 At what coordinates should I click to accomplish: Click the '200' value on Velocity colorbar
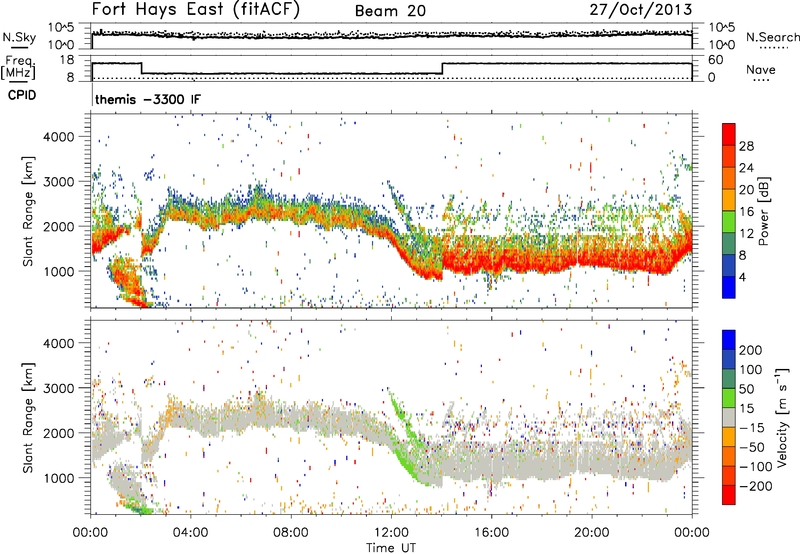[x=751, y=350]
